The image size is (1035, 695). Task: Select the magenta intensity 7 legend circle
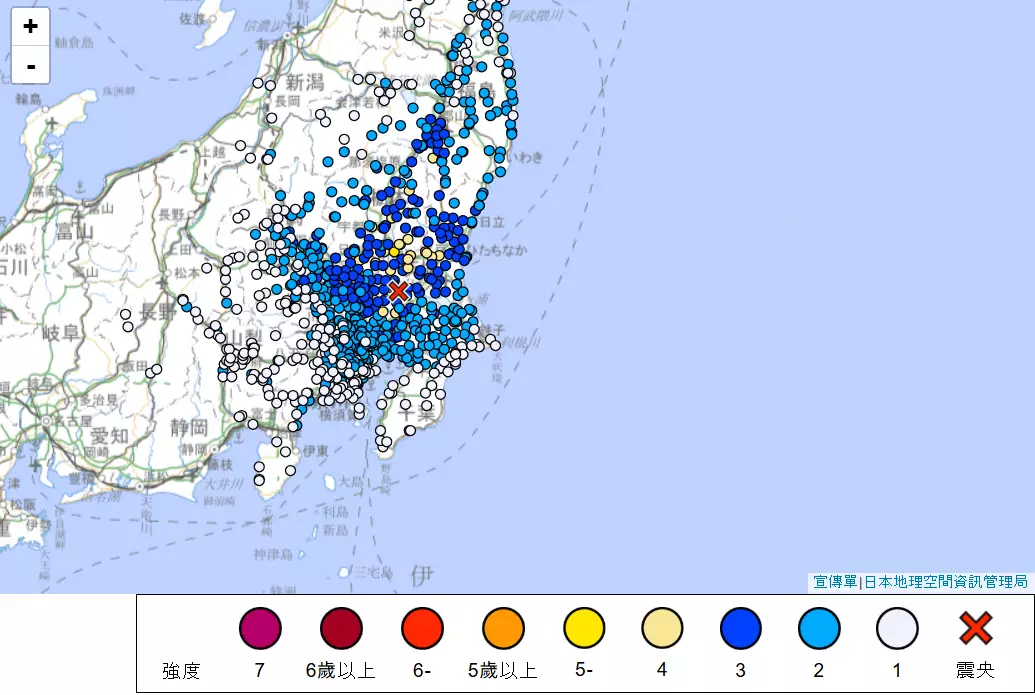point(260,629)
